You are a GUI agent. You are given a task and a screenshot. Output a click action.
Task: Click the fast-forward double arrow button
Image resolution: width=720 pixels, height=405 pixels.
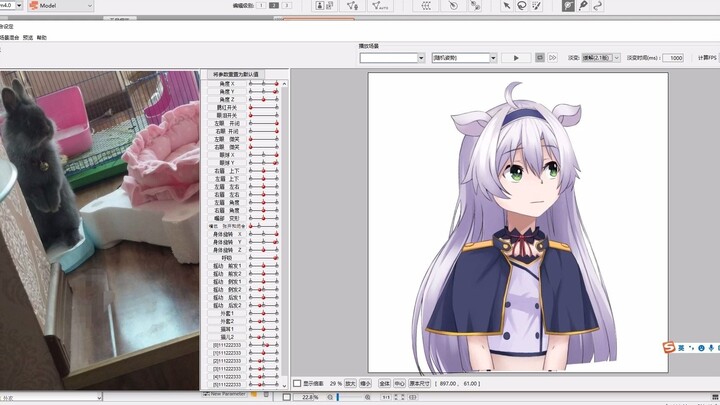(x=552, y=57)
